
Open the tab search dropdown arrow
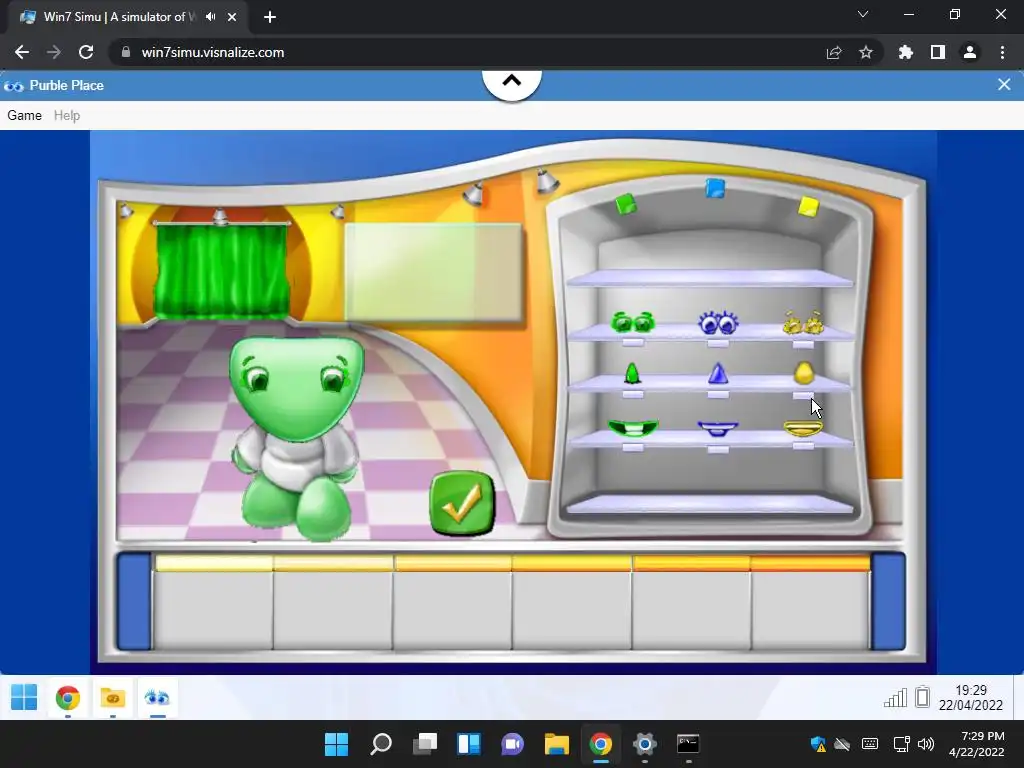tap(863, 14)
